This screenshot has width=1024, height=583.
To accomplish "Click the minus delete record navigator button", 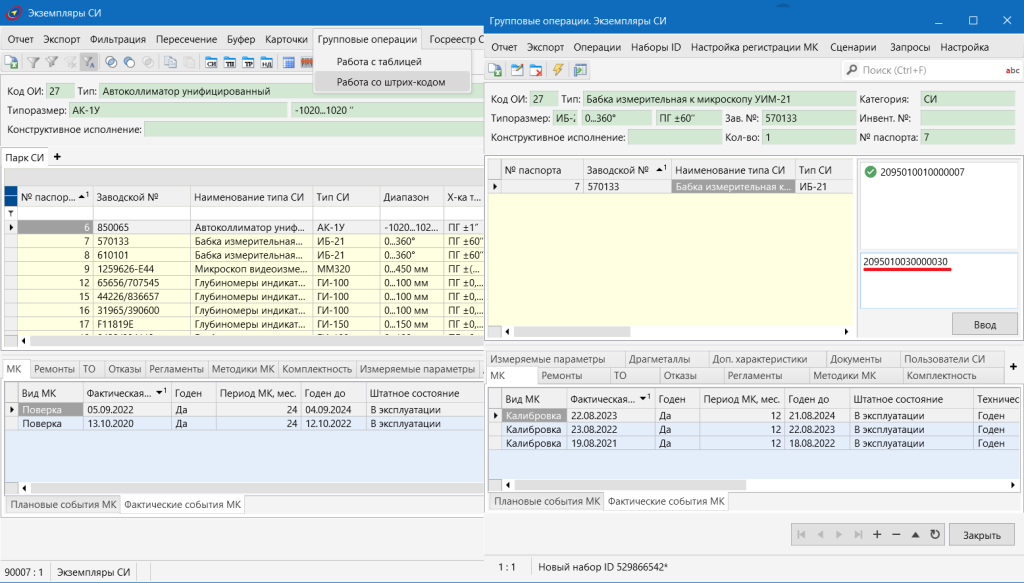I will pyautogui.click(x=896, y=535).
